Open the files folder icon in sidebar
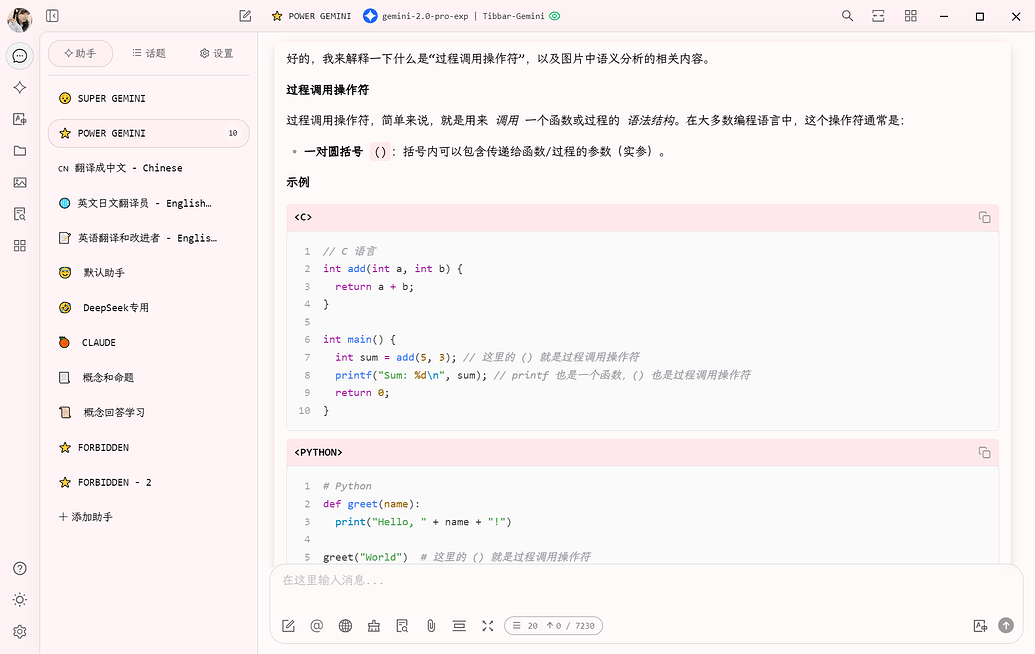Image resolution: width=1035 pixels, height=654 pixels. (20, 150)
